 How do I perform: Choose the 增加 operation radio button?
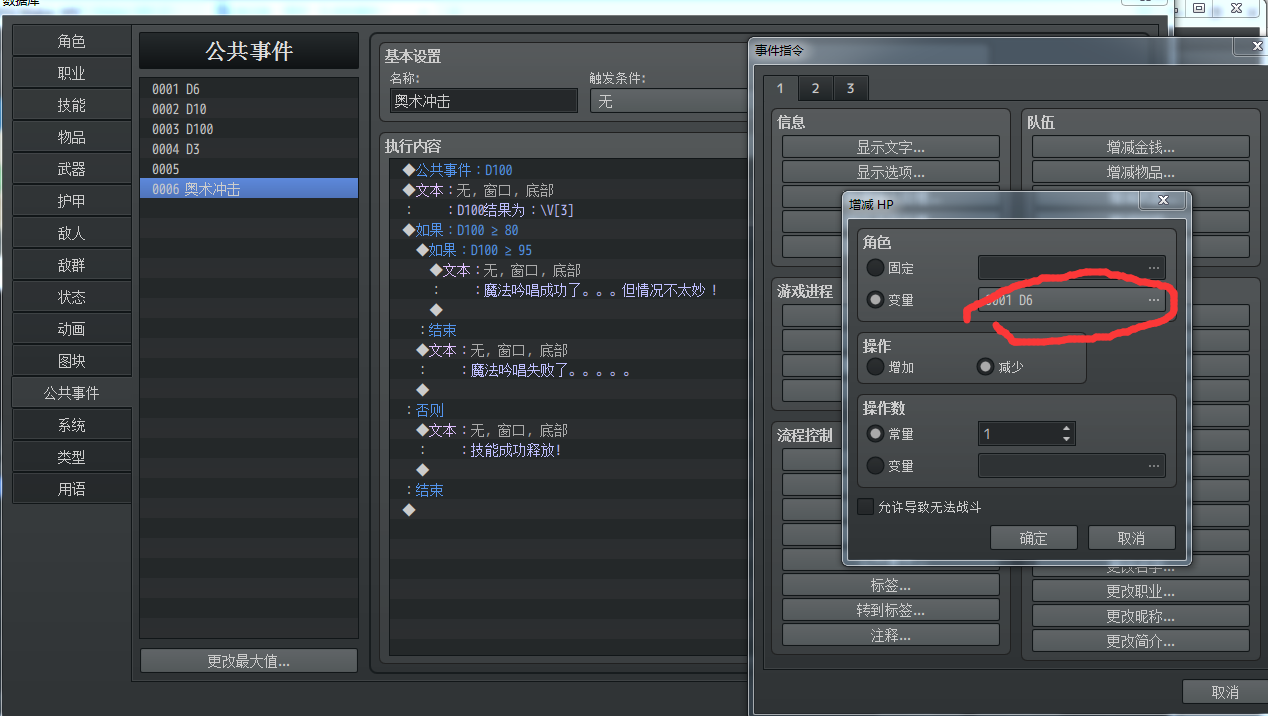876,367
